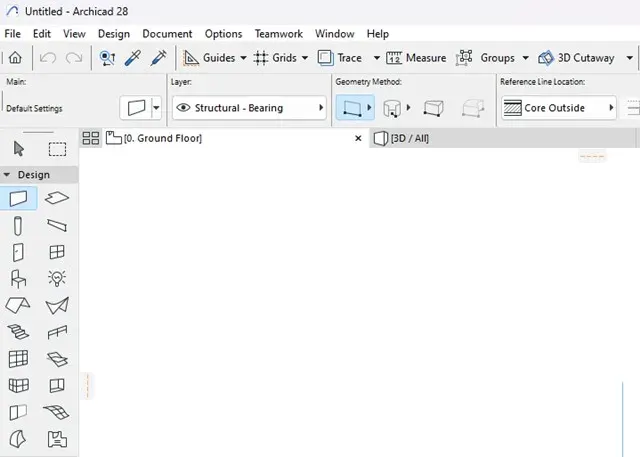This screenshot has width=640, height=457.
Task: Open the Document menu
Action: pos(167,34)
